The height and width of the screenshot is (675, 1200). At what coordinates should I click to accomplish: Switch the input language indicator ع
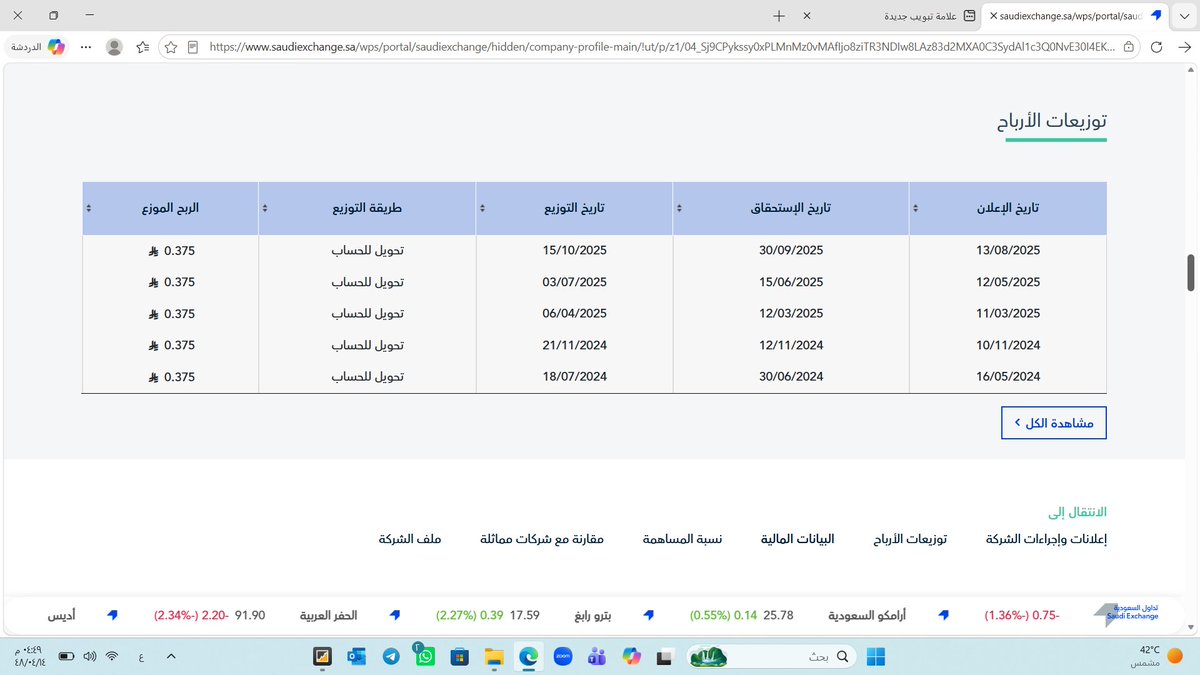[x=141, y=656]
